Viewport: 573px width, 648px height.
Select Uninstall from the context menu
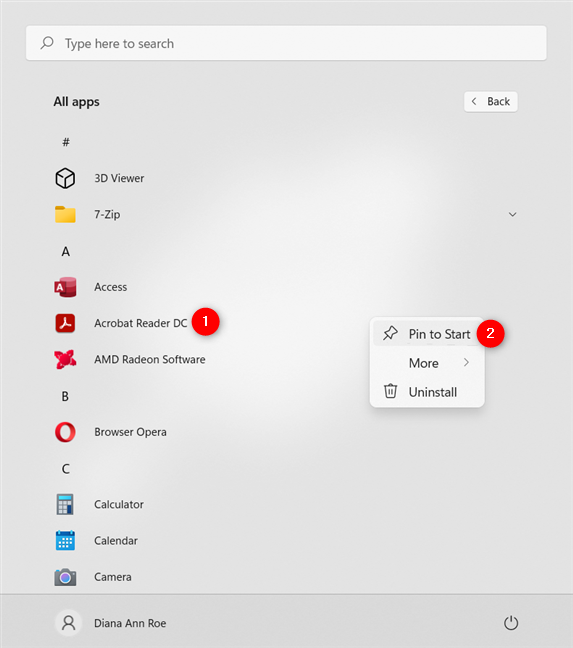coord(428,391)
